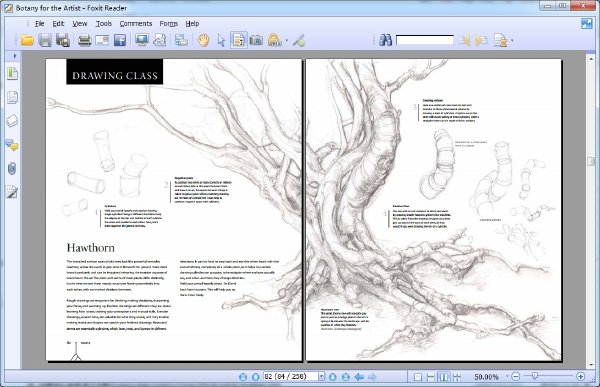Open the File menu

[40, 24]
